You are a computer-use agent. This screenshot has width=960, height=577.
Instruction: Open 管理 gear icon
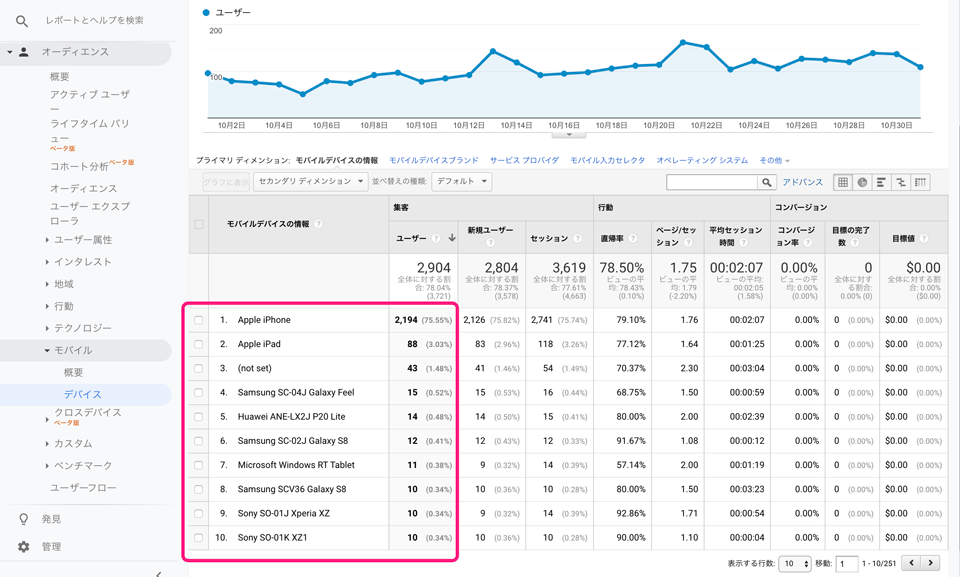[24, 546]
